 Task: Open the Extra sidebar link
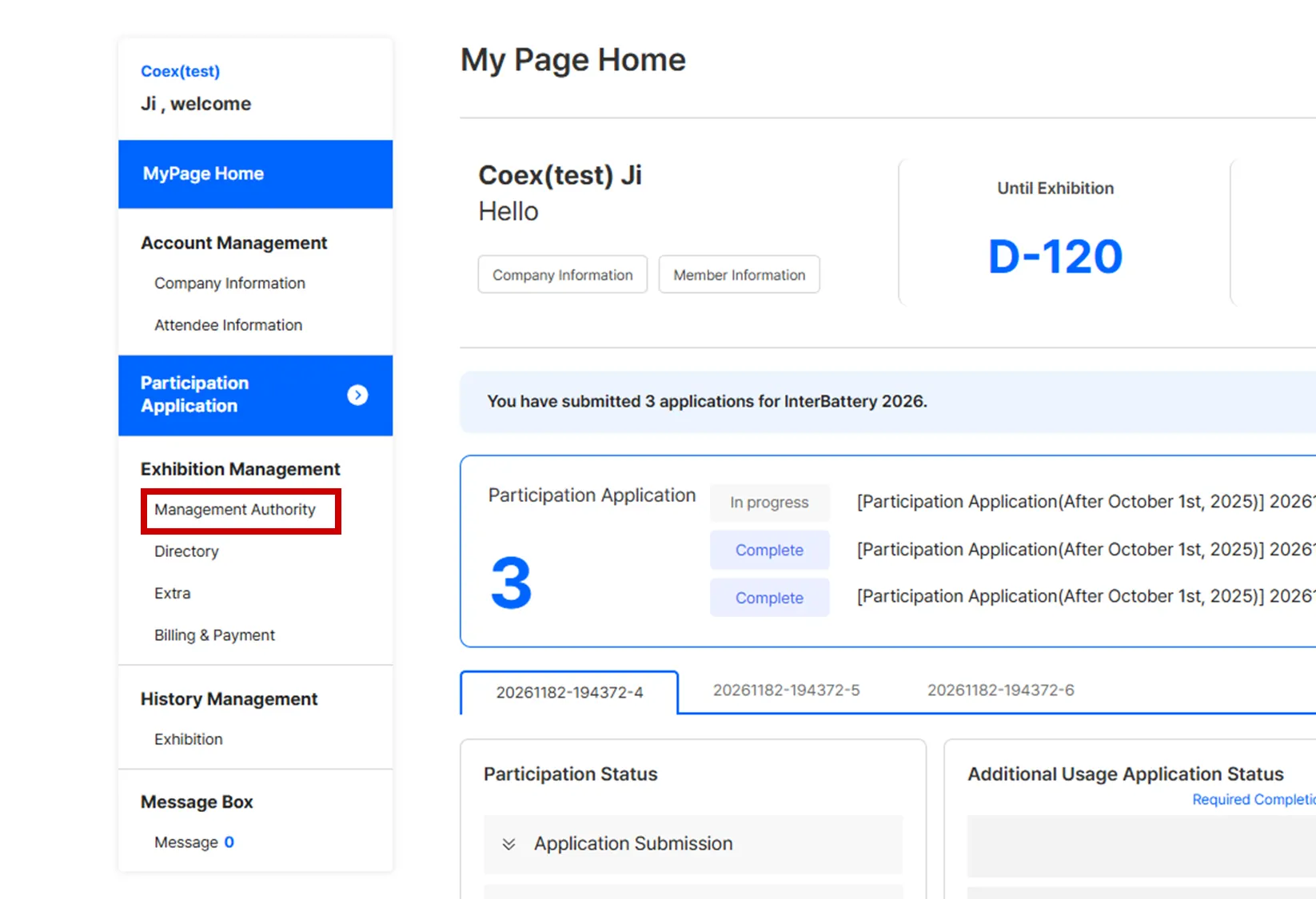point(173,593)
